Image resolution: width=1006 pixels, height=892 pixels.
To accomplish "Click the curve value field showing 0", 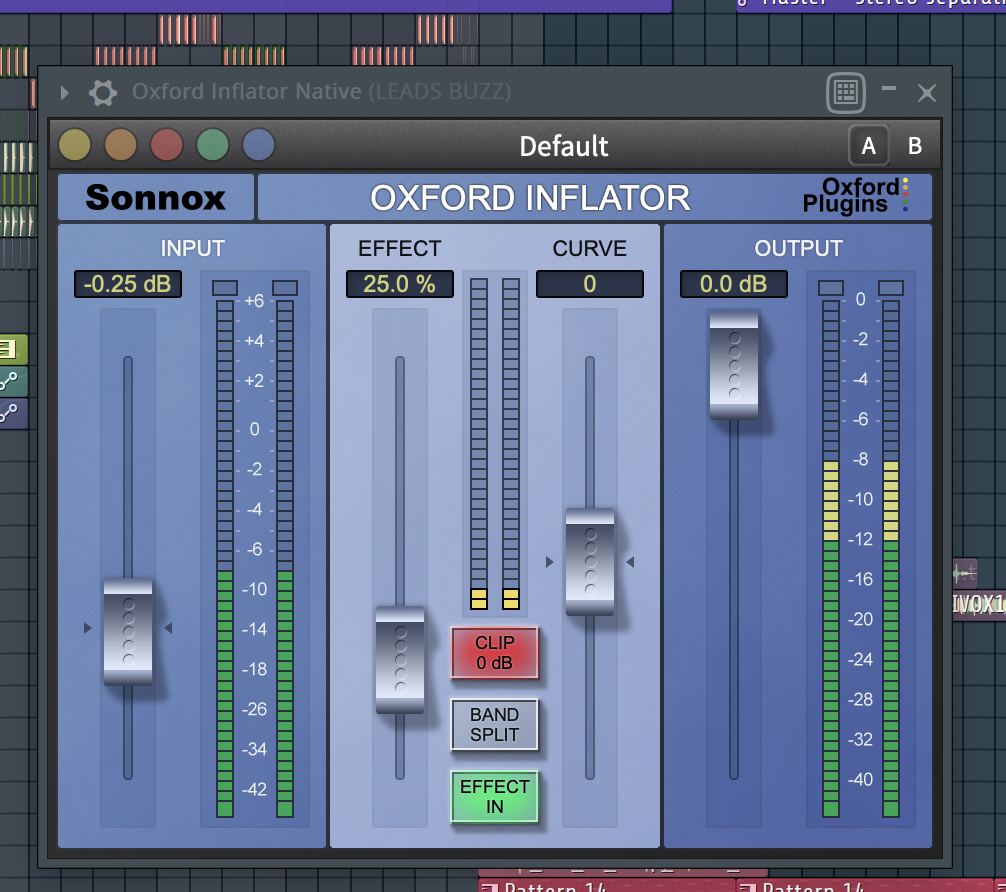I will click(x=590, y=284).
